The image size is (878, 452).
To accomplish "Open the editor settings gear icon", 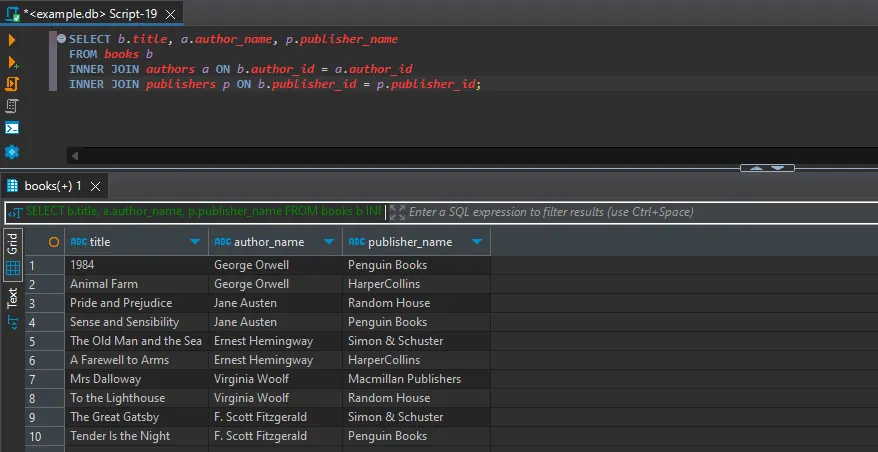I will (12, 152).
